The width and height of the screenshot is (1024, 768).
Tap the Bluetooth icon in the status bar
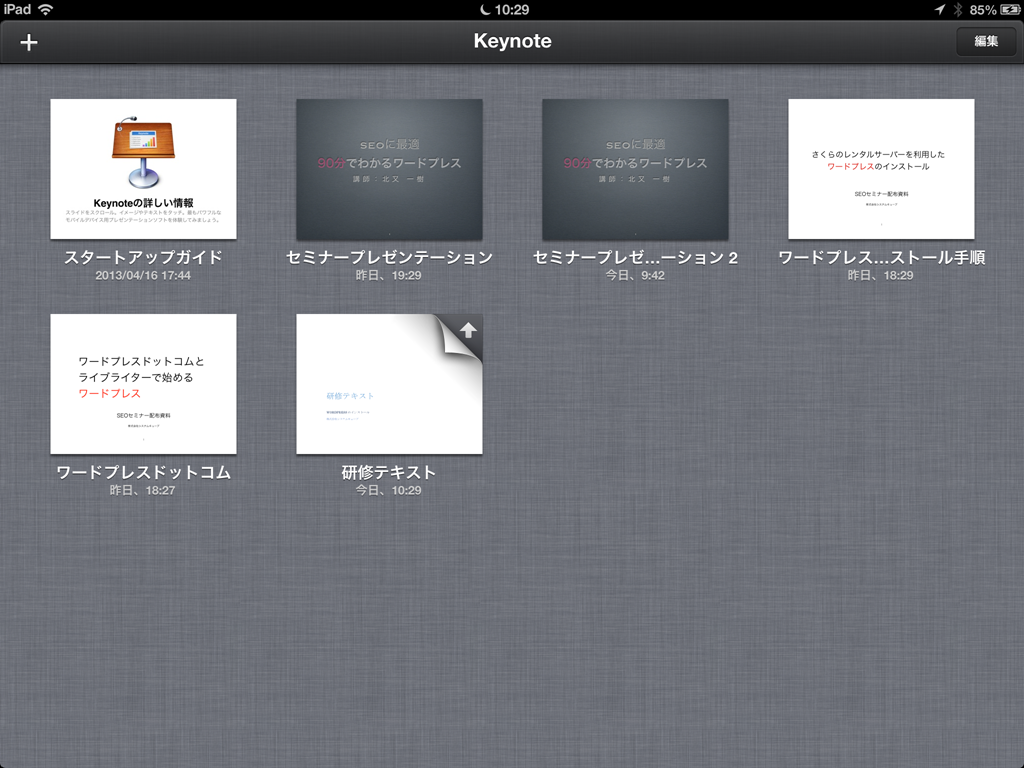click(x=958, y=10)
